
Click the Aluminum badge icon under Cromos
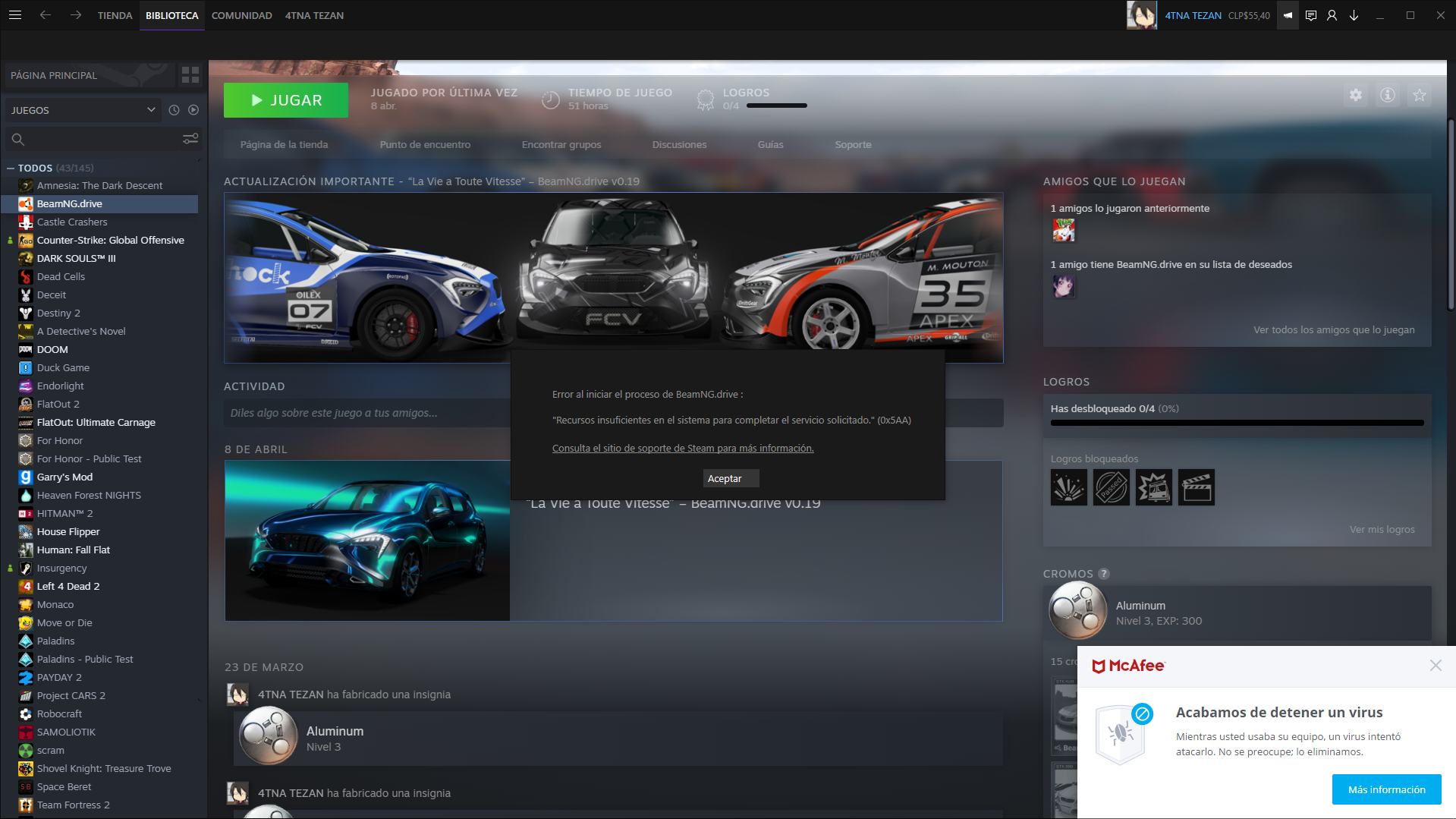(1078, 611)
